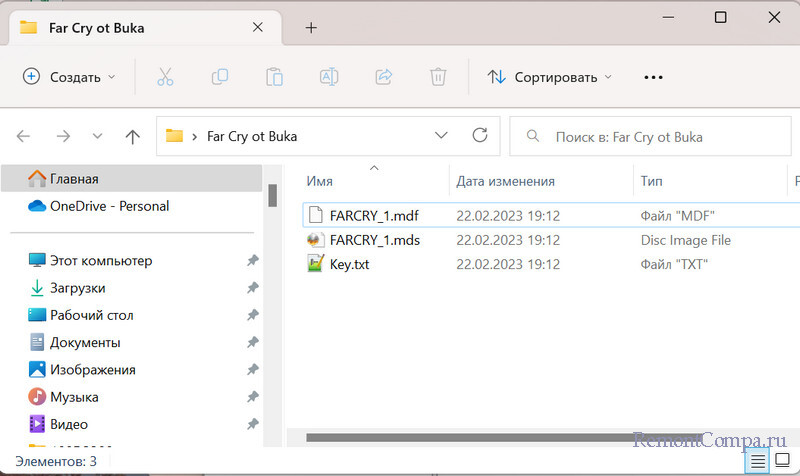Open Изображения in sidebar

point(93,370)
